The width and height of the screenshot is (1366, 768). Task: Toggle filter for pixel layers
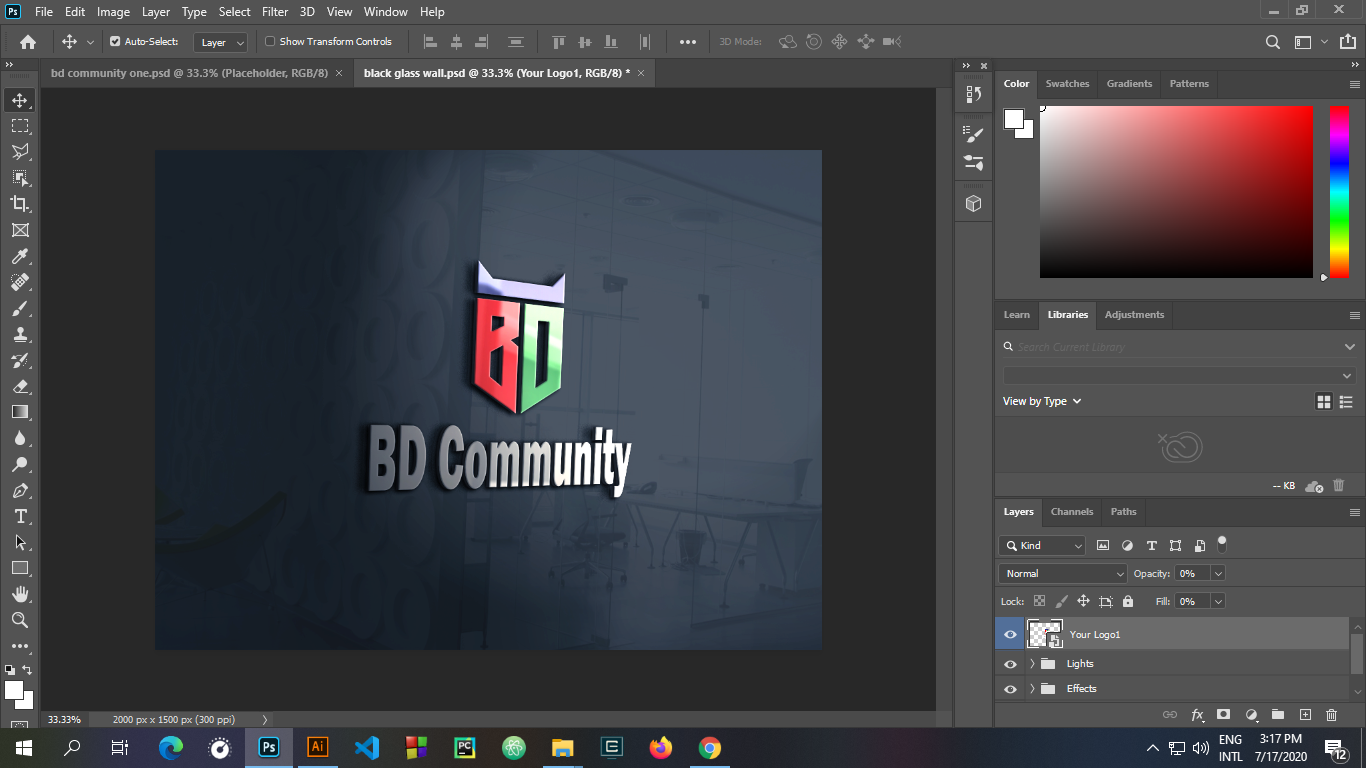(x=1103, y=546)
